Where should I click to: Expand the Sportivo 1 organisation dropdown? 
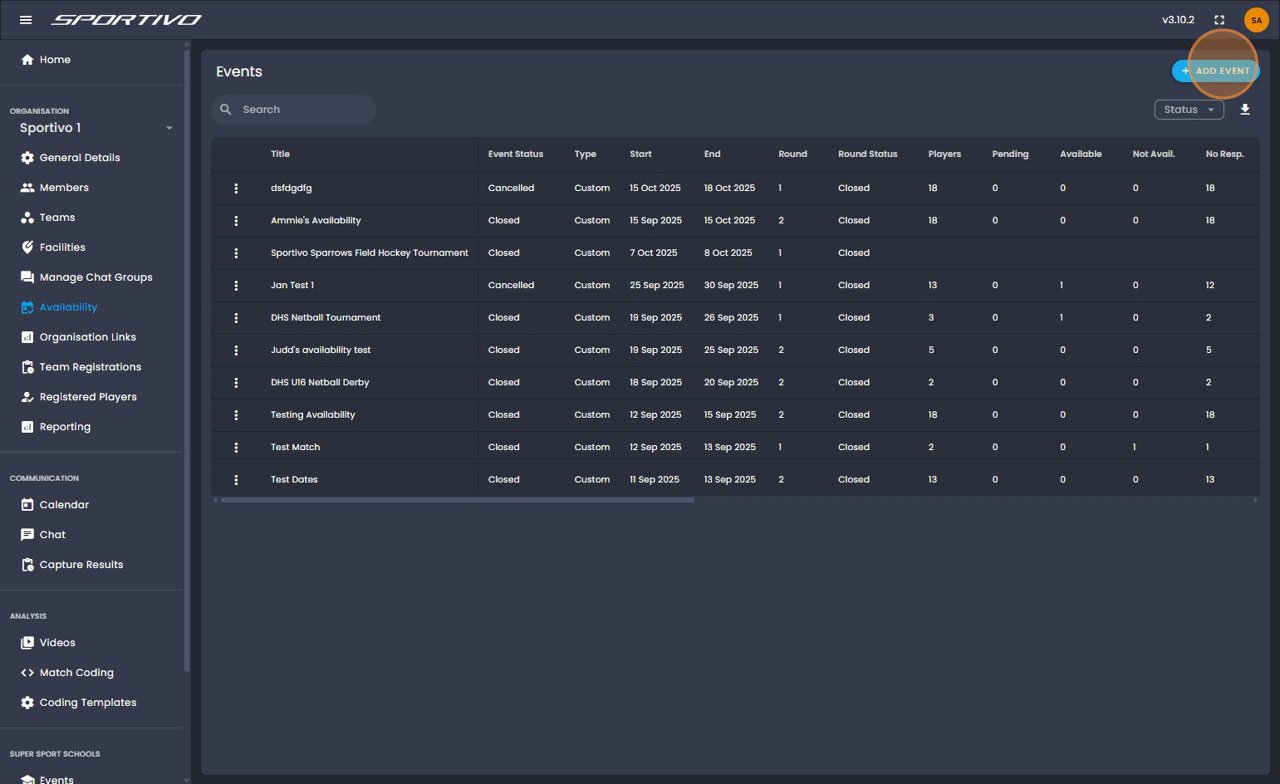coord(96,128)
